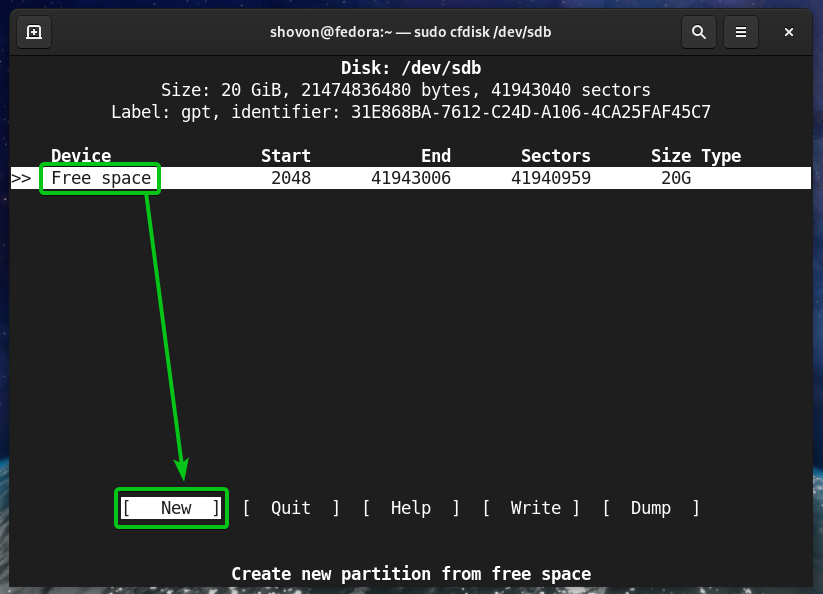
Task: Click the >> row selection marker
Action: [21, 179]
